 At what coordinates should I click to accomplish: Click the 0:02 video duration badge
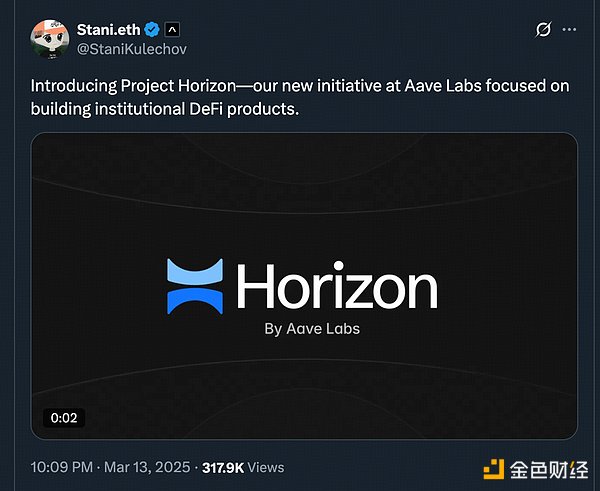pyautogui.click(x=64, y=417)
